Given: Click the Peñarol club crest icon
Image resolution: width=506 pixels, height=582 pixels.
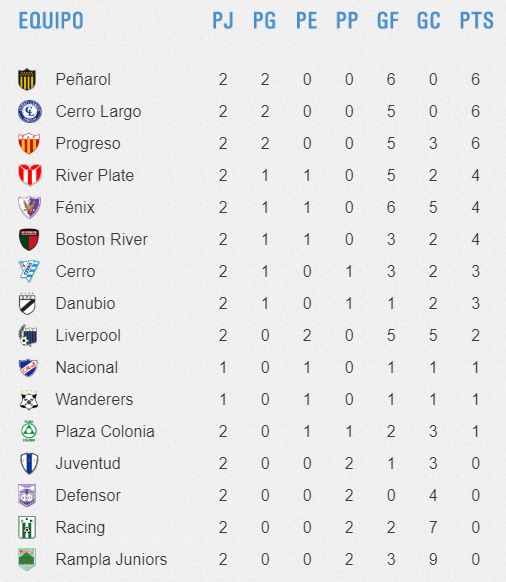Looking at the screenshot, I should click(27, 79).
